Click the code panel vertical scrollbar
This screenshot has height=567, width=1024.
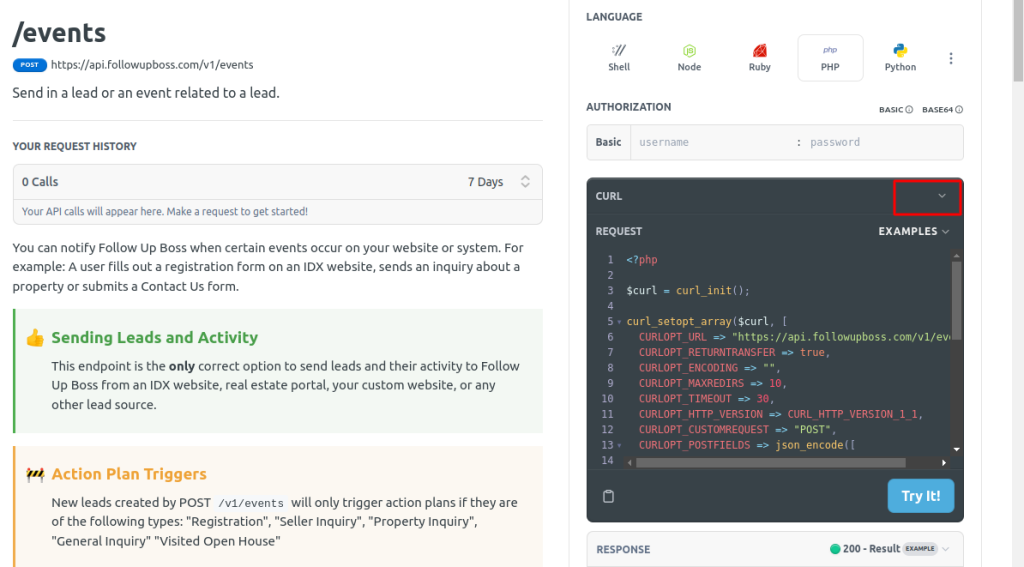point(957,300)
